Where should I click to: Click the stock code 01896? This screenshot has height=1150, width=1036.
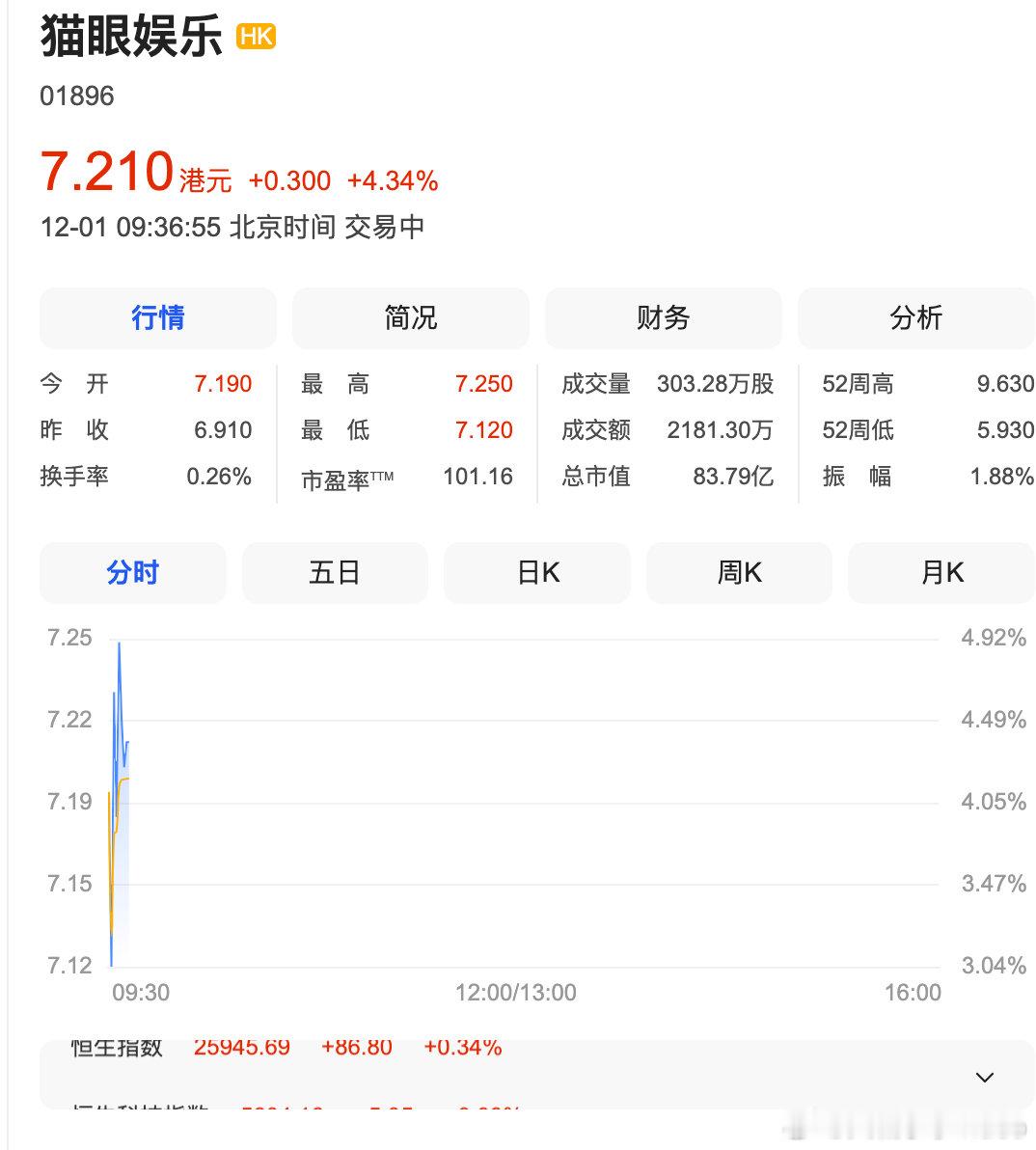(x=77, y=96)
